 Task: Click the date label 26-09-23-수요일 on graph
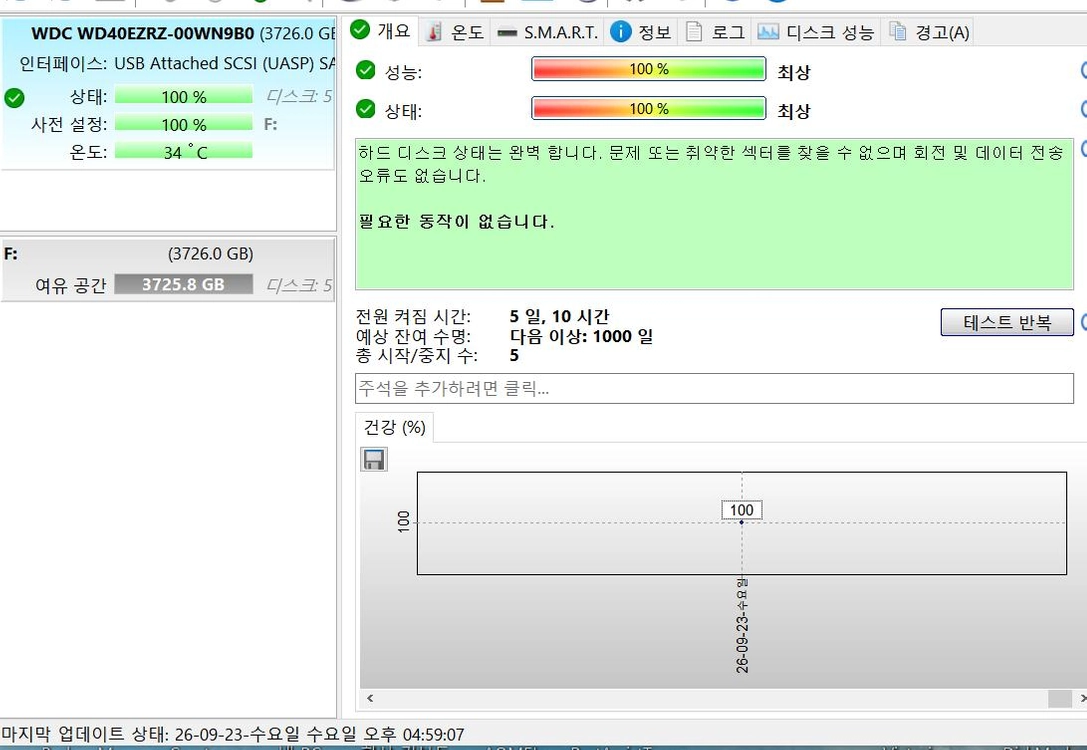[742, 625]
